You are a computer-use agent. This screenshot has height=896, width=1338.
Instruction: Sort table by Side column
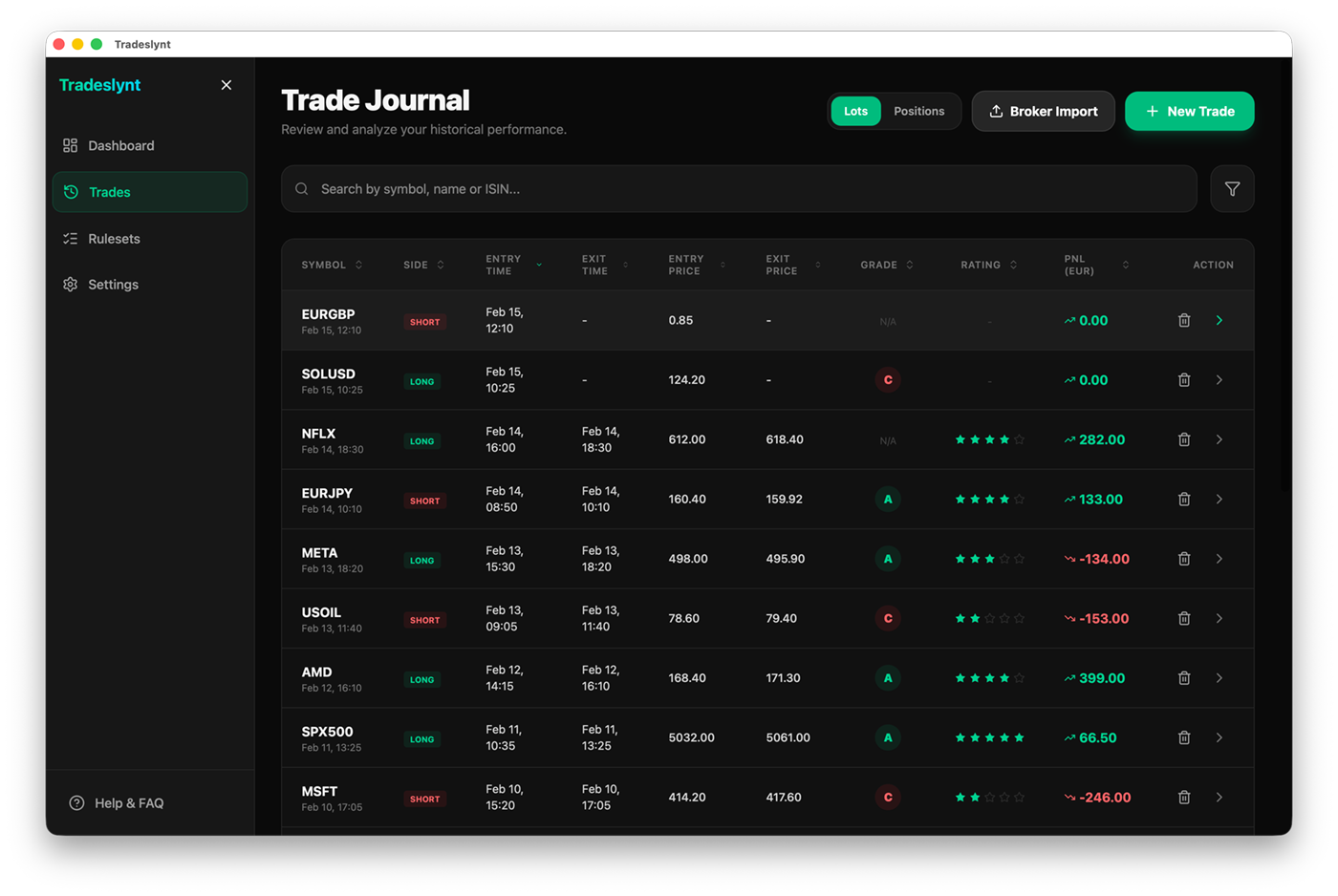[x=423, y=265]
